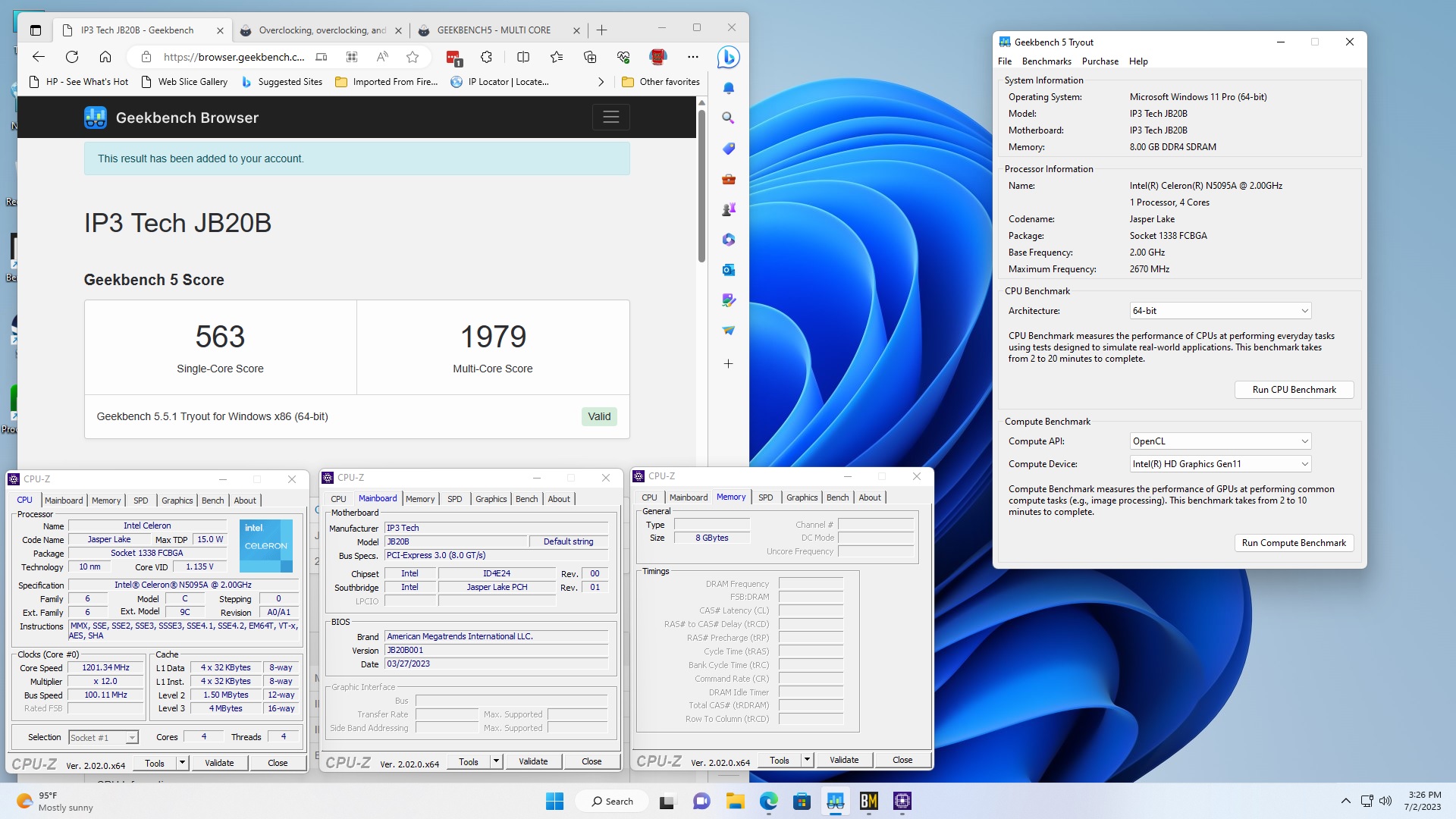This screenshot has height=819, width=1456.
Task: Expand Compute API dropdown
Action: pos(1220,441)
